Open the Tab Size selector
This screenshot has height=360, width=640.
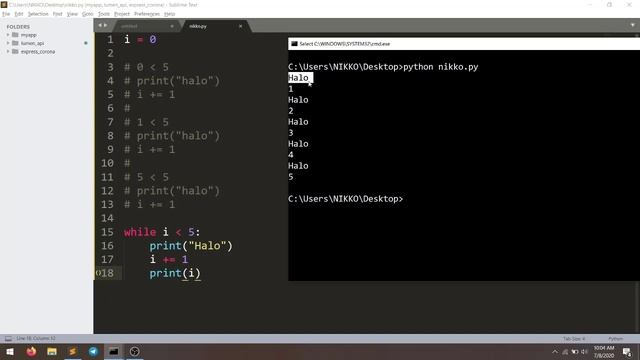574,339
